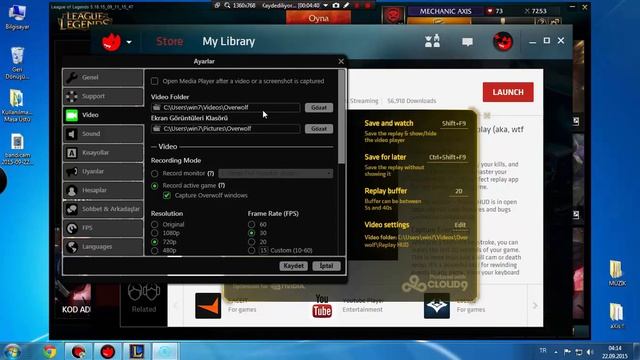Save settings with Kaydet button
The width and height of the screenshot is (640, 360).
(293, 266)
